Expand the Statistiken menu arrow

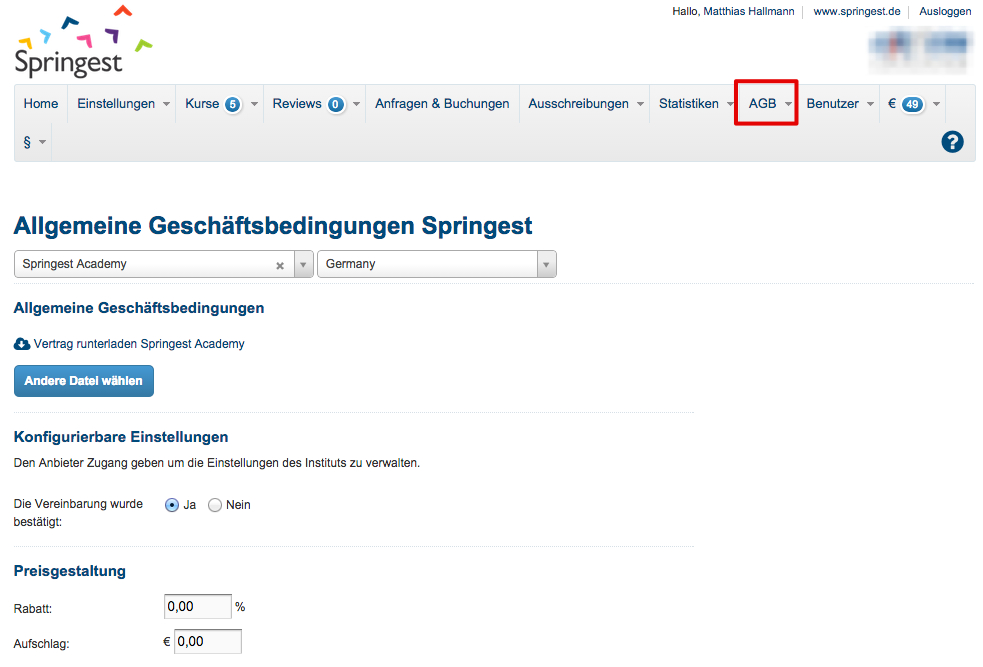tap(730, 104)
